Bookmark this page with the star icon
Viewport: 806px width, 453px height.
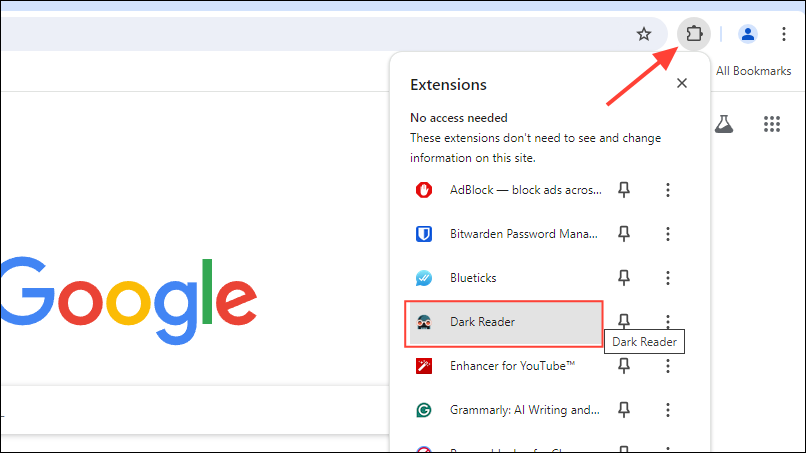[x=644, y=34]
